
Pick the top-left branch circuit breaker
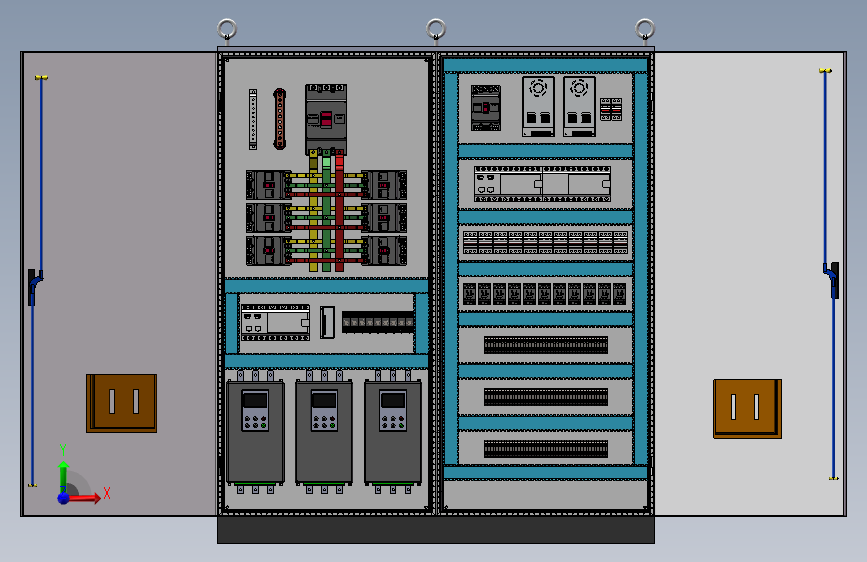point(268,185)
